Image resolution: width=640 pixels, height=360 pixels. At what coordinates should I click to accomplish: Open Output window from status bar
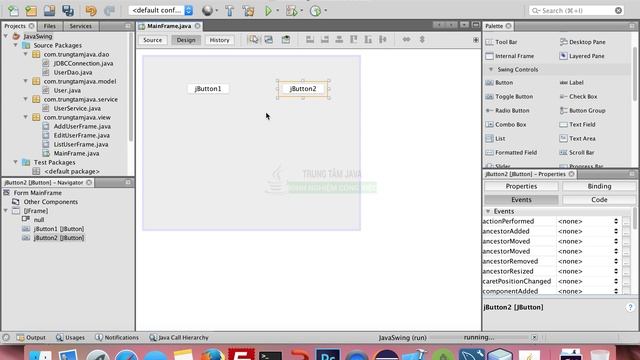(31, 338)
